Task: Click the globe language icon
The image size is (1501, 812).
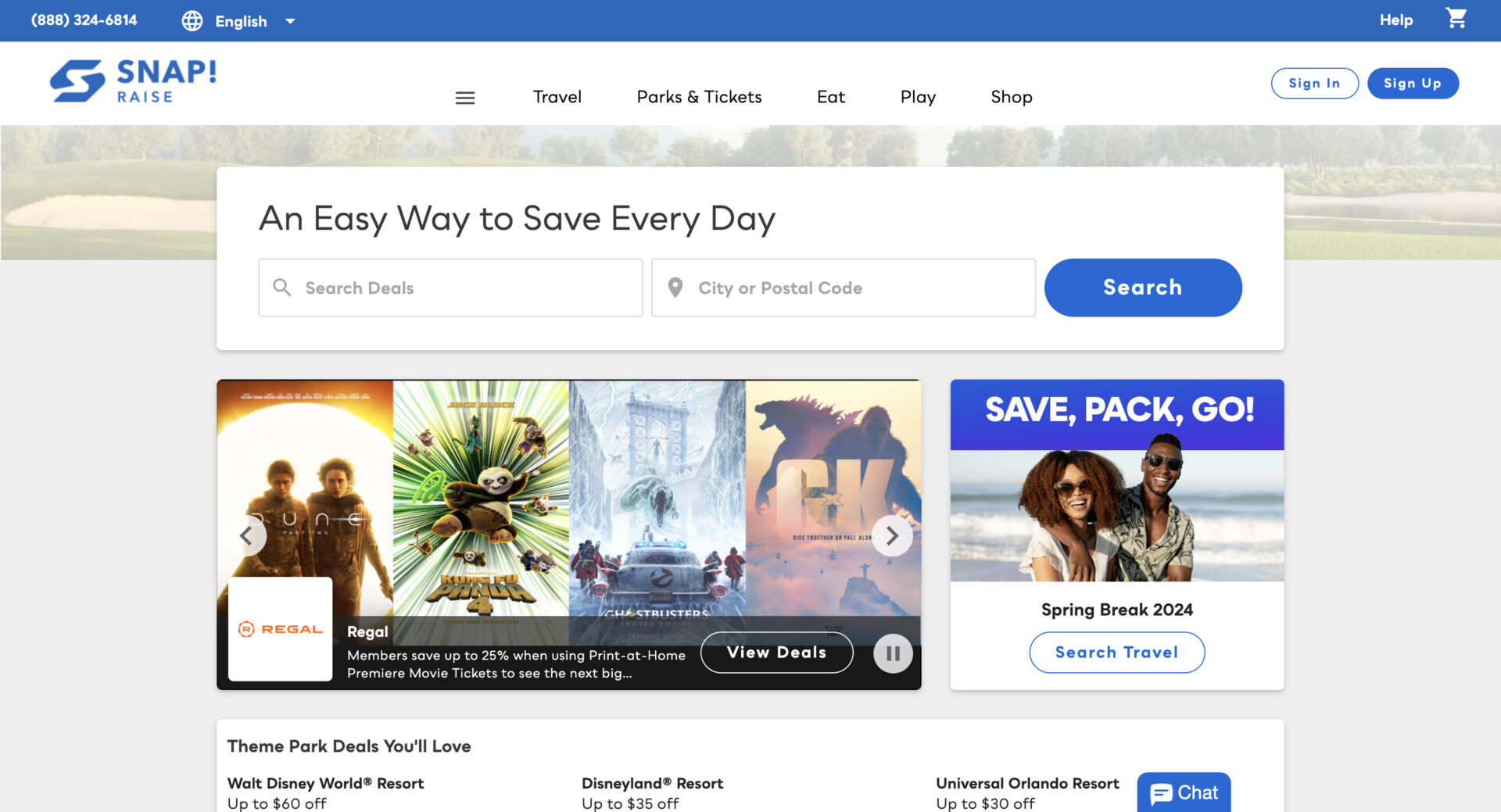Action: point(193,21)
